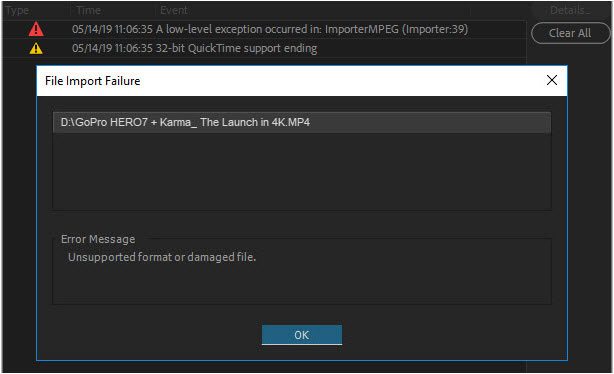Screen dimensions: 614x374
Task: Select the failed GoPro HERO7 MP4 file row
Action: point(302,123)
